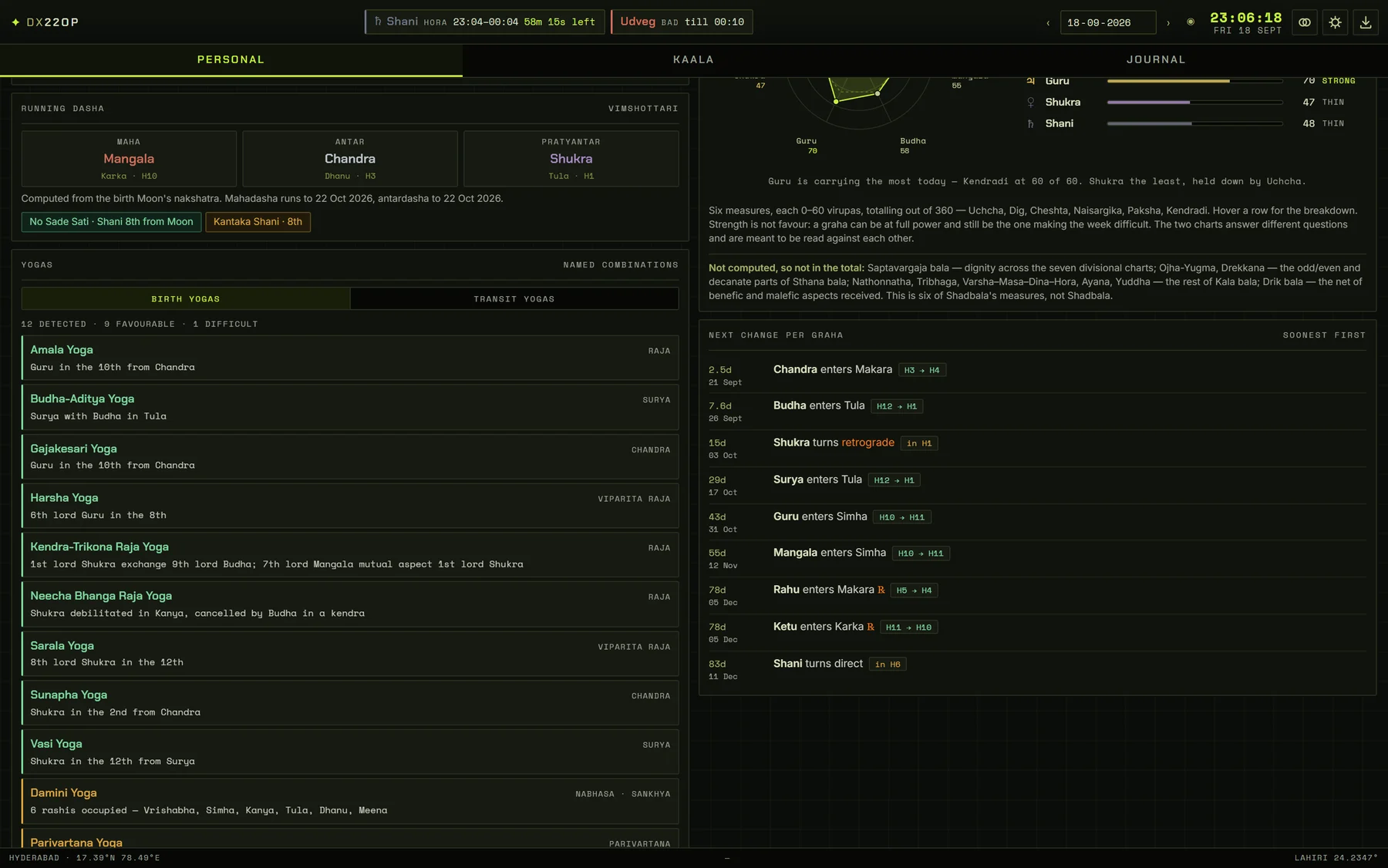Click the Shani strength bar
This screenshot has width=1388, height=868.
click(x=1195, y=123)
